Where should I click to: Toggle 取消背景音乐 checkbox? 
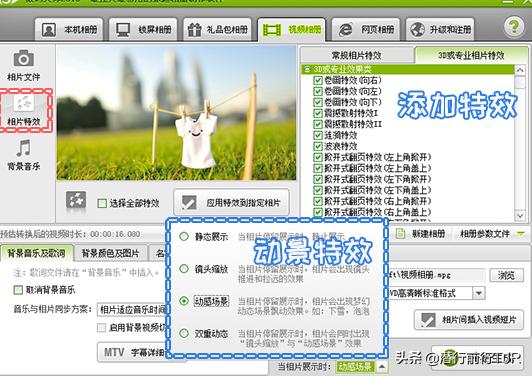point(18,290)
